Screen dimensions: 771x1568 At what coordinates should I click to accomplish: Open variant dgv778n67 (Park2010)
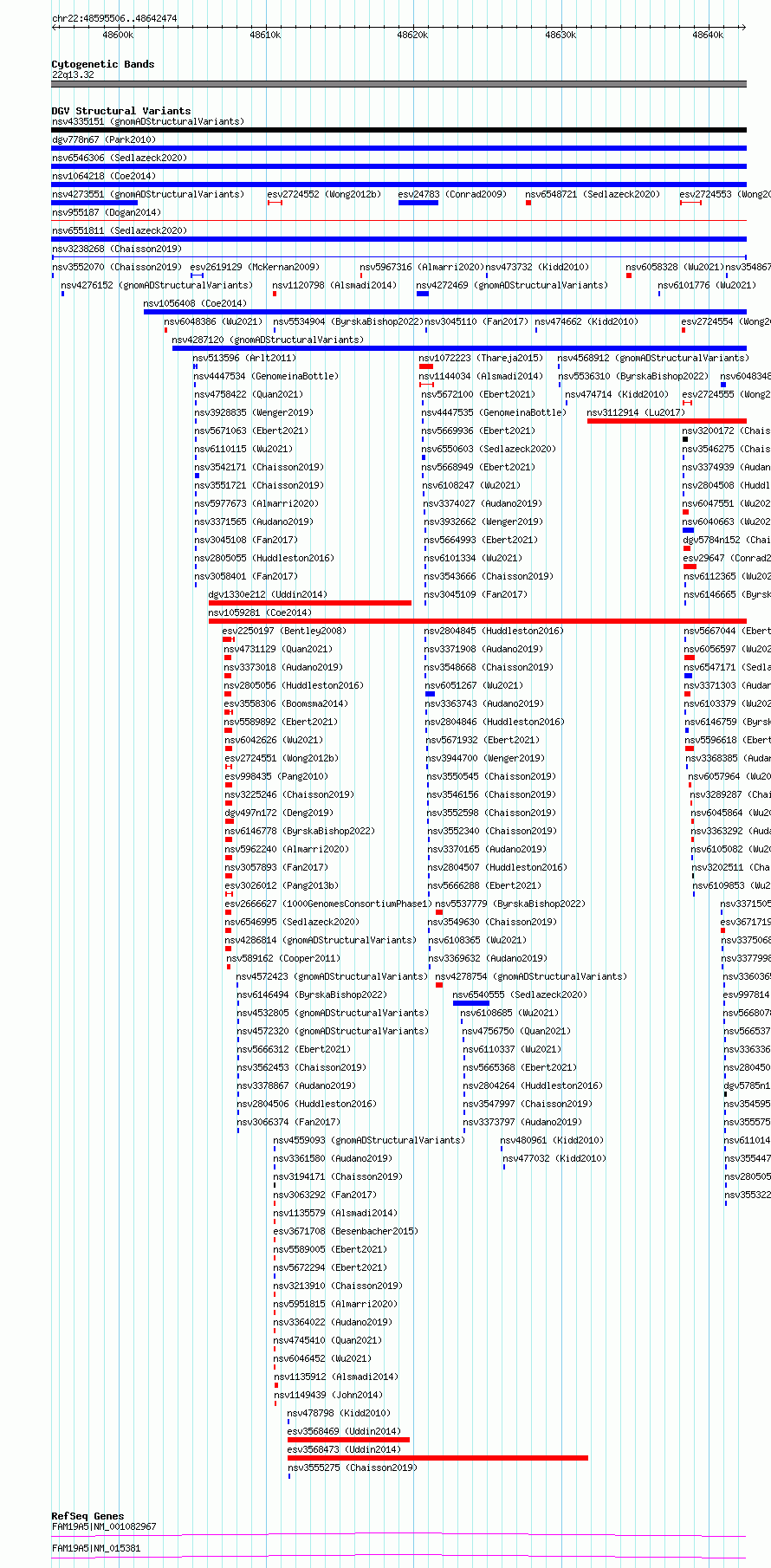[104, 139]
